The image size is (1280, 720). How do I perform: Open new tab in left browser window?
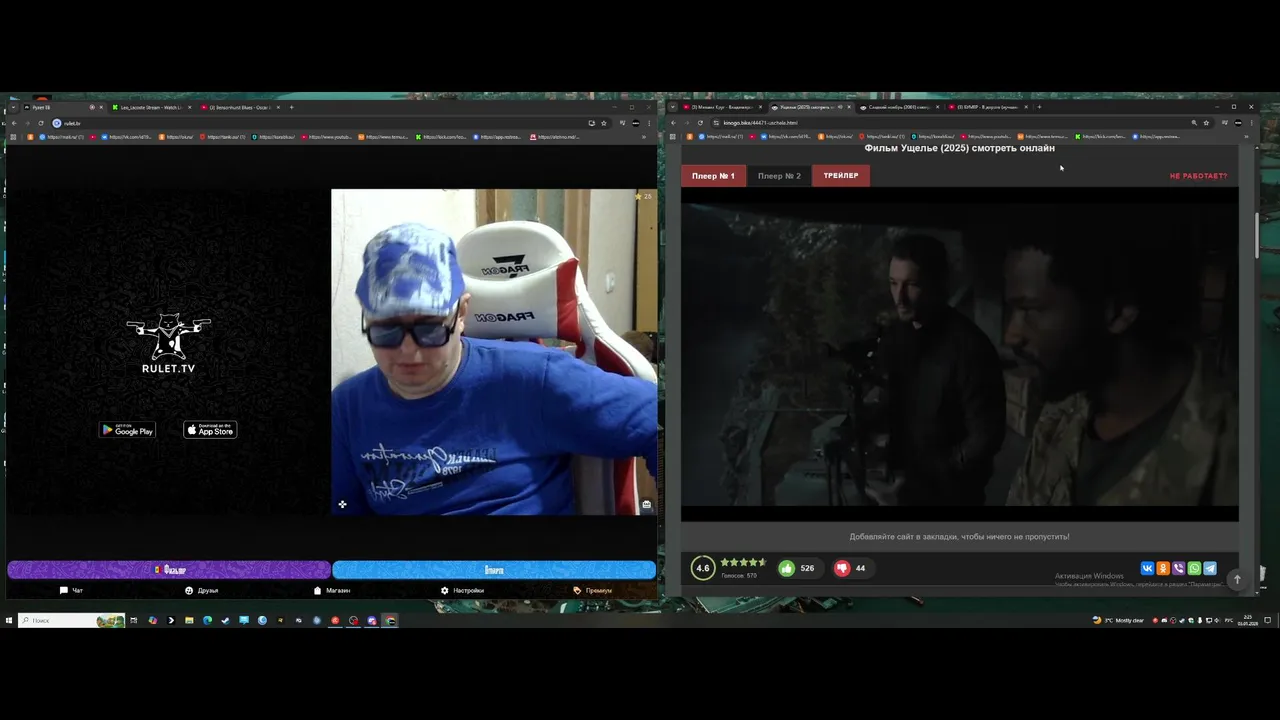coord(291,107)
